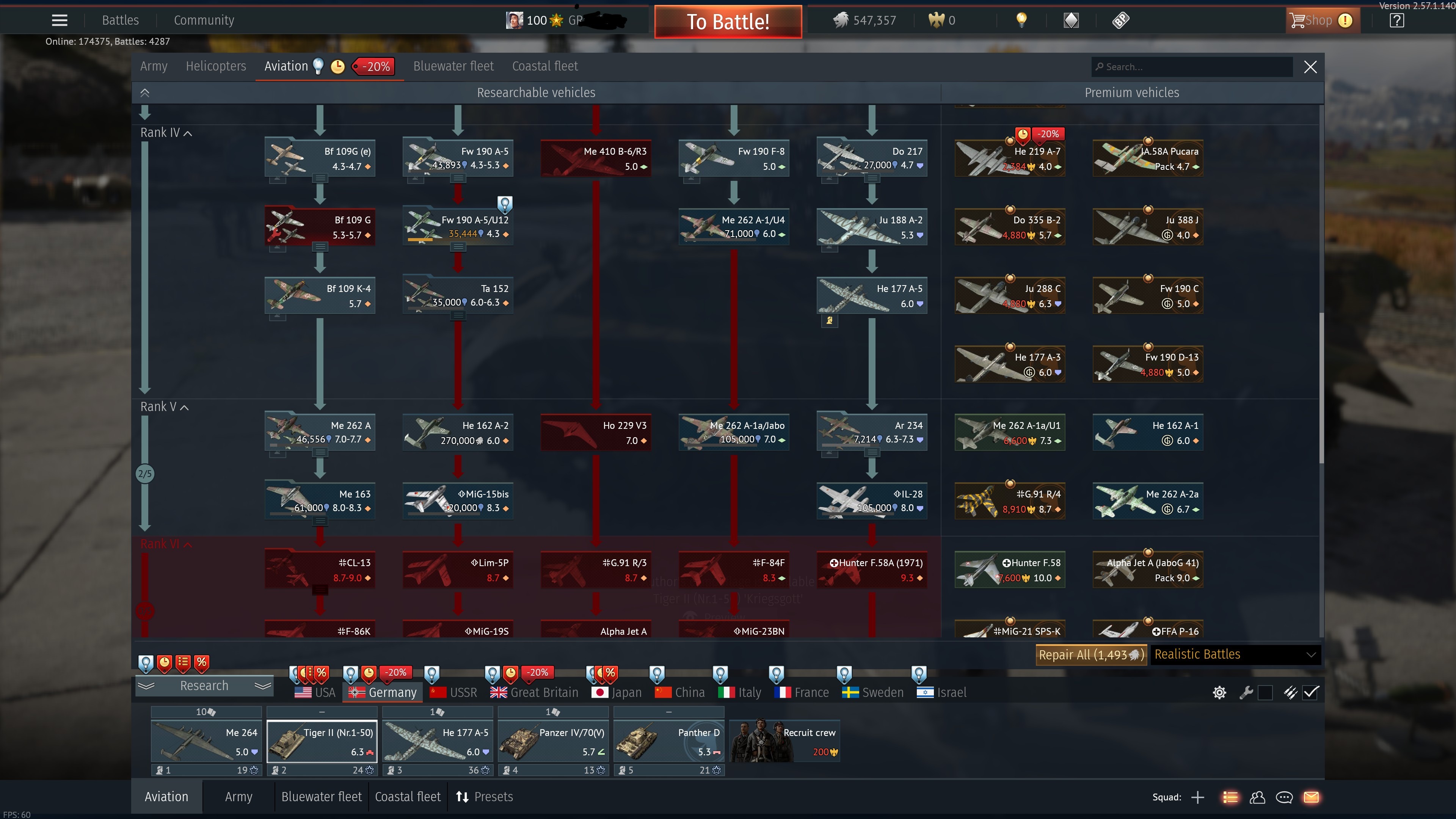
Task: Click the red list marker above Research
Action: [183, 664]
